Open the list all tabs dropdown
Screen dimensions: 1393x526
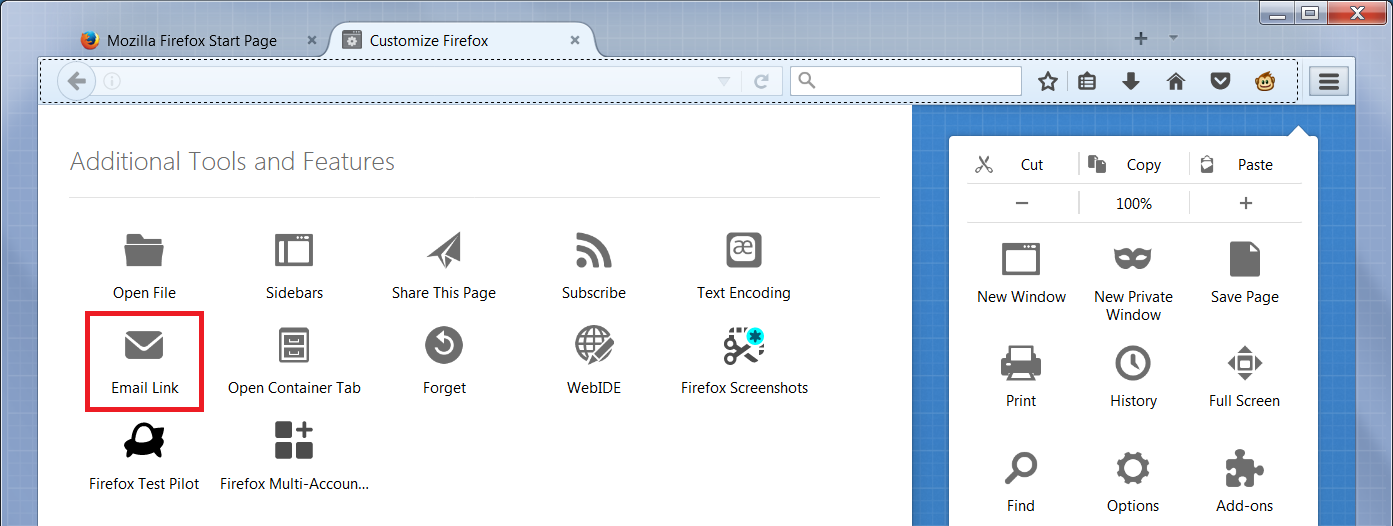click(x=1174, y=38)
